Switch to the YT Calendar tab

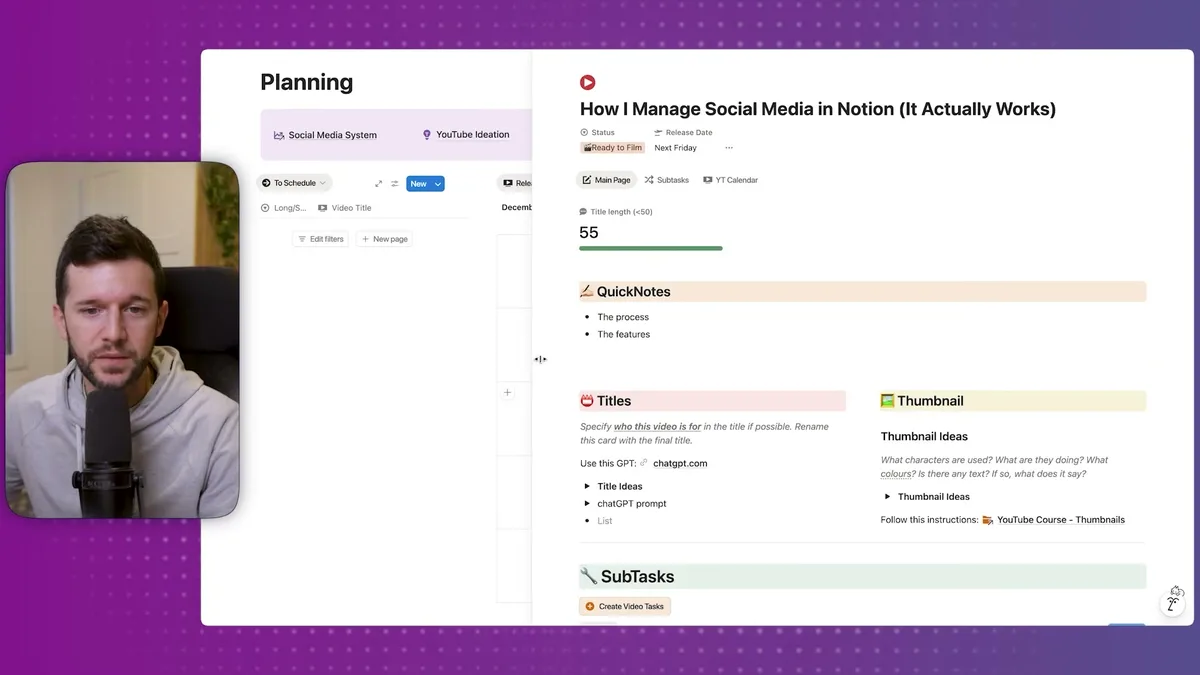tap(730, 180)
